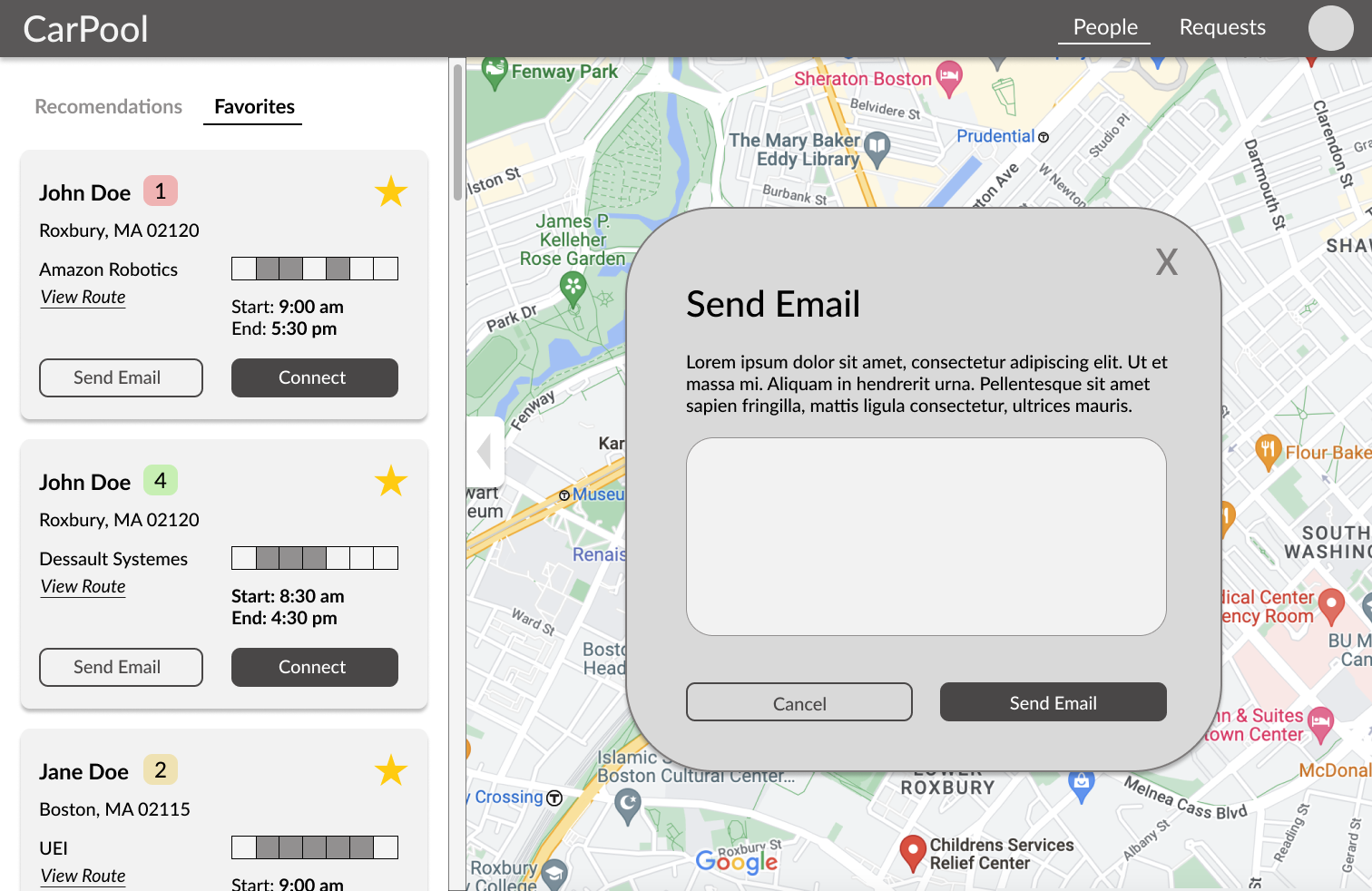Viewport: 1372px width, 891px height.
Task: Open the user profile avatar
Action: tap(1330, 28)
